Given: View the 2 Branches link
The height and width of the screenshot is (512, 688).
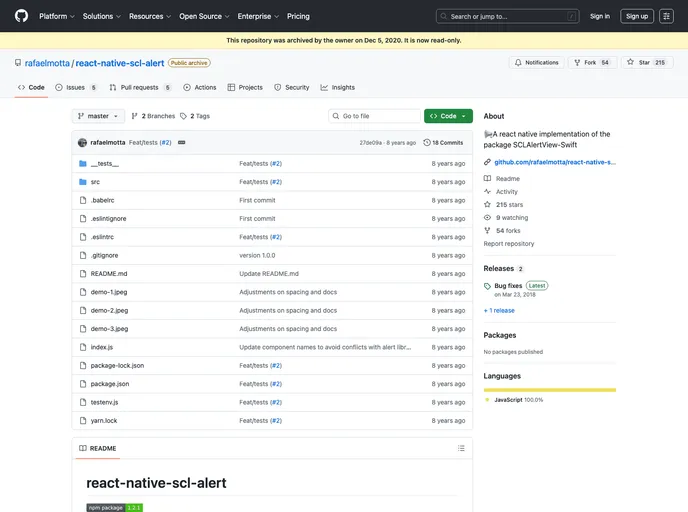Looking at the screenshot, I should point(153,116).
